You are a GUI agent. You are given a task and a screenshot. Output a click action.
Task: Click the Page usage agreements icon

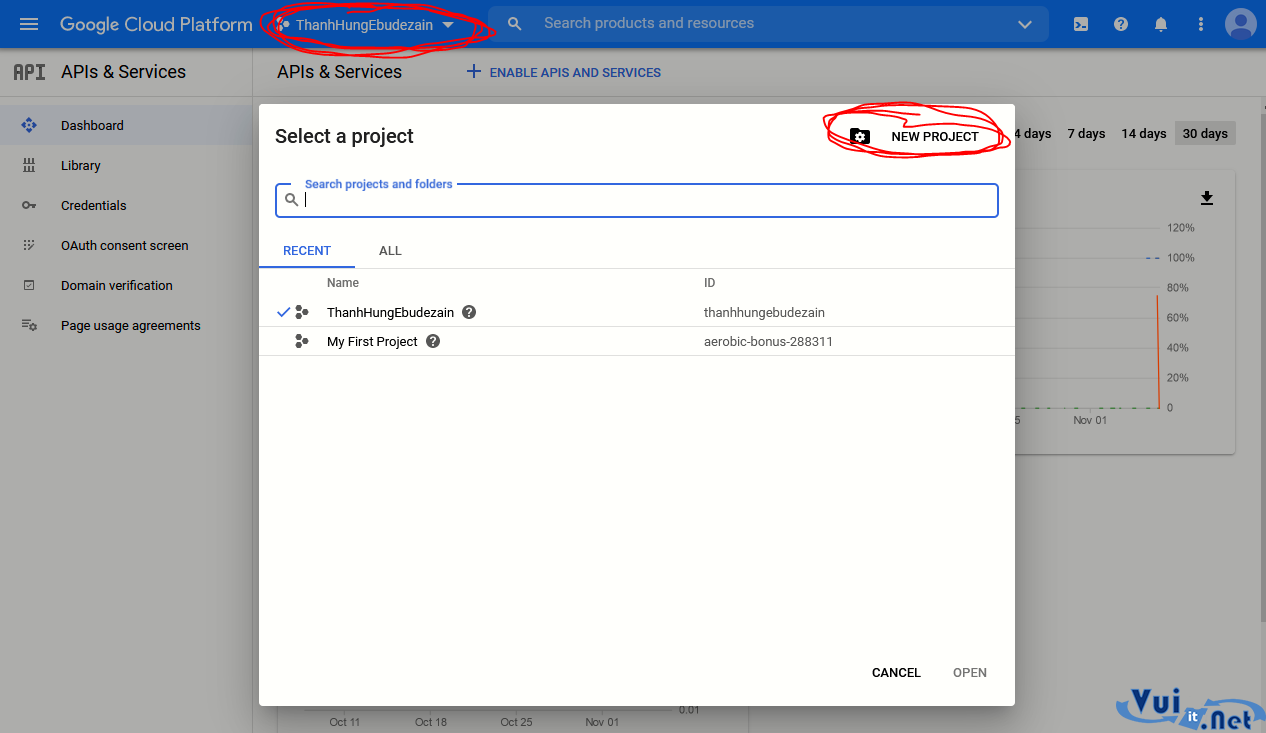tap(29, 325)
